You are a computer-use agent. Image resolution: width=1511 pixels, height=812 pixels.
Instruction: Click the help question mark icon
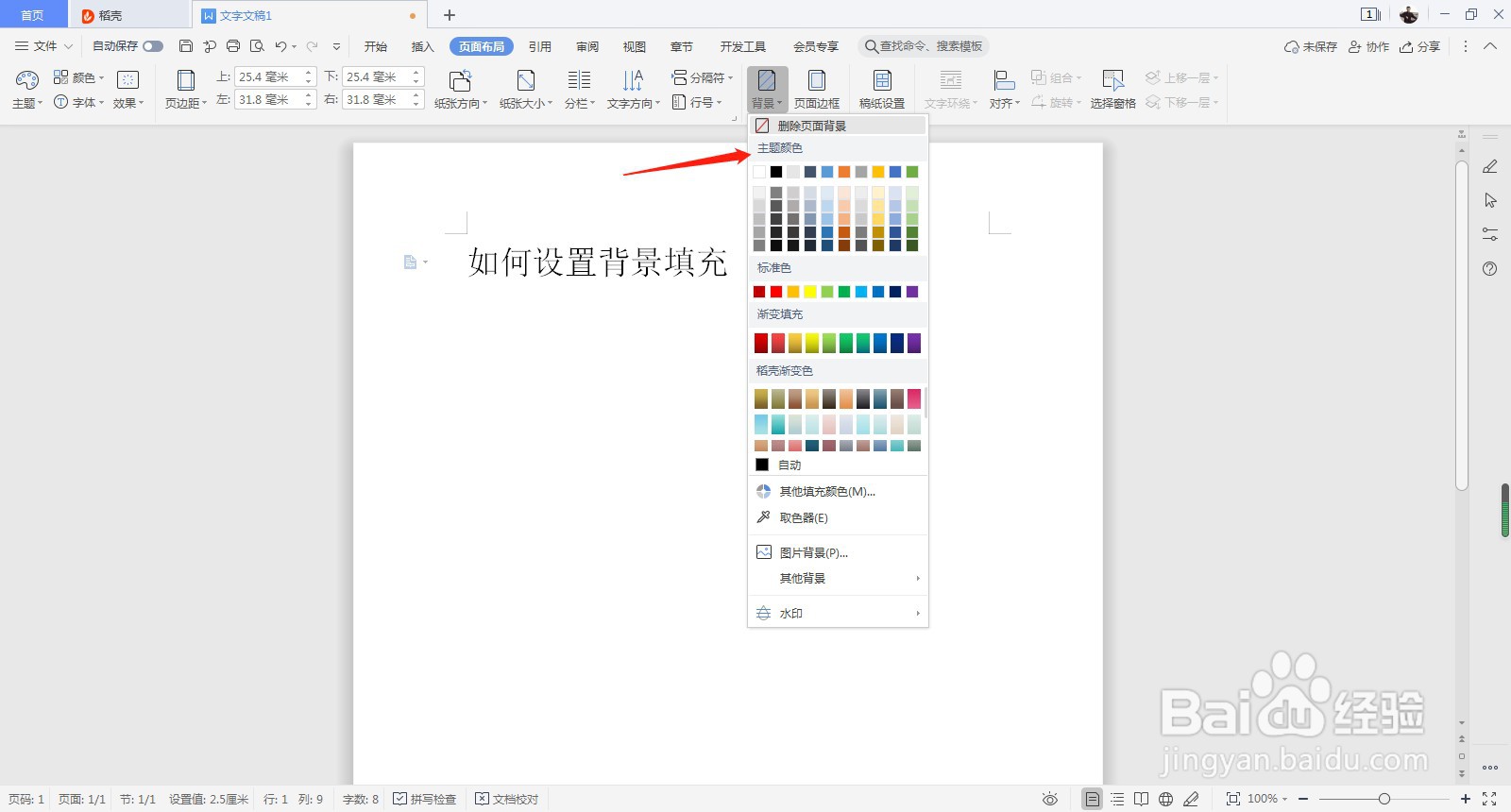click(1490, 268)
